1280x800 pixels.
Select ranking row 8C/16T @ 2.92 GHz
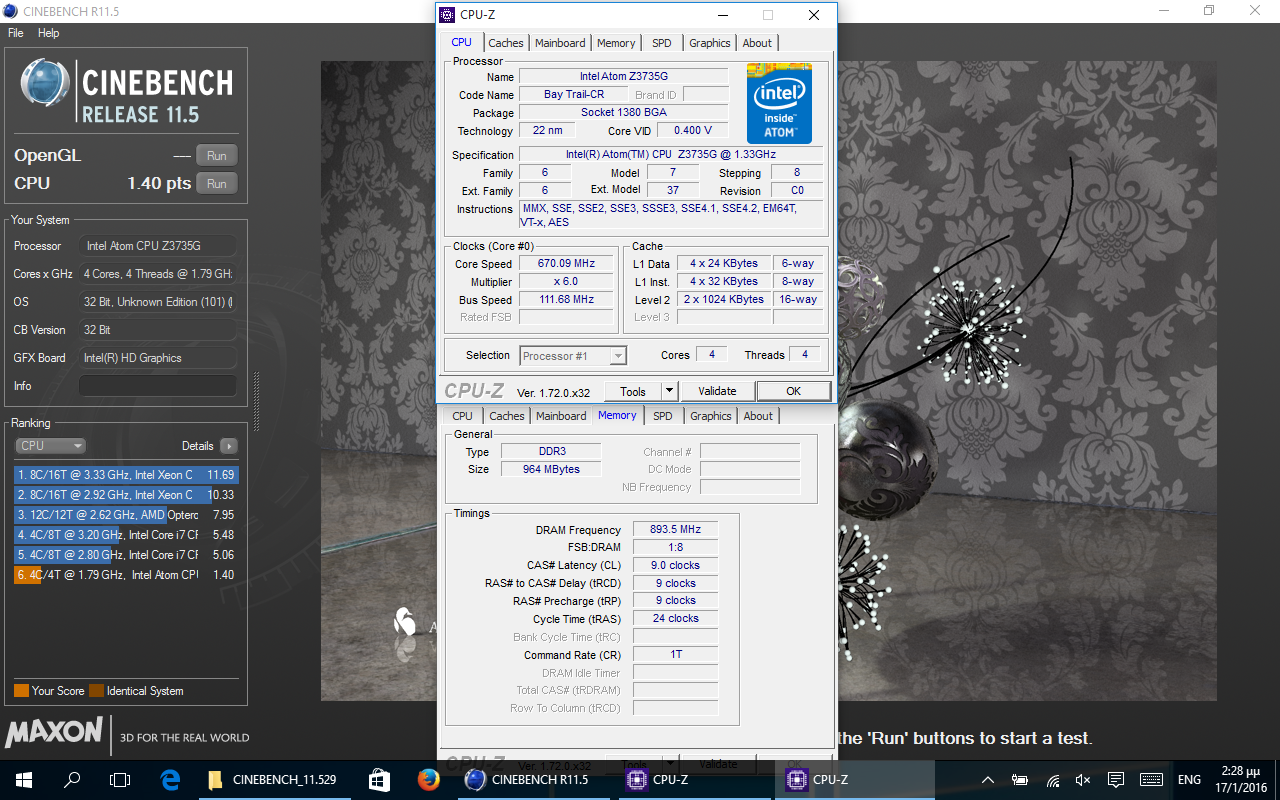[x=126, y=495]
